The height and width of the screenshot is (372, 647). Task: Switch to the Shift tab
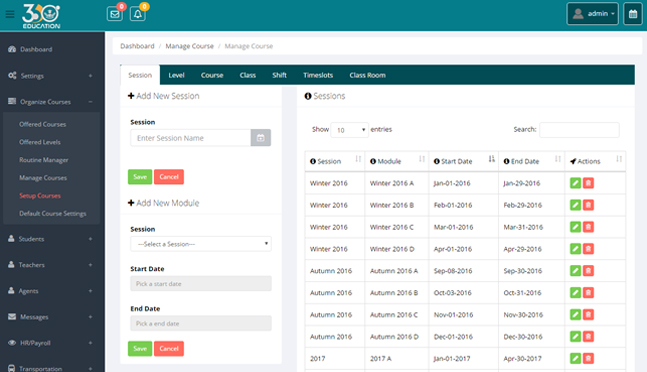coord(279,75)
